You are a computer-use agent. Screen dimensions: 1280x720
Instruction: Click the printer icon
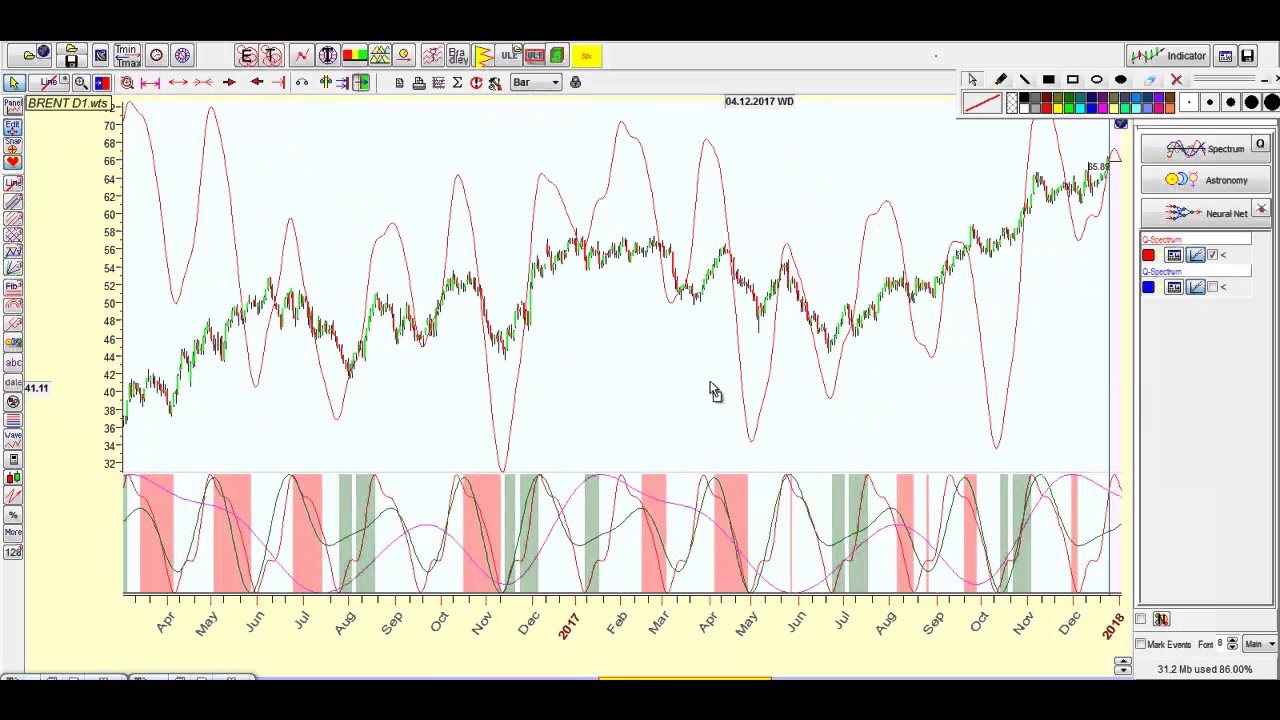pyautogui.click(x=419, y=83)
